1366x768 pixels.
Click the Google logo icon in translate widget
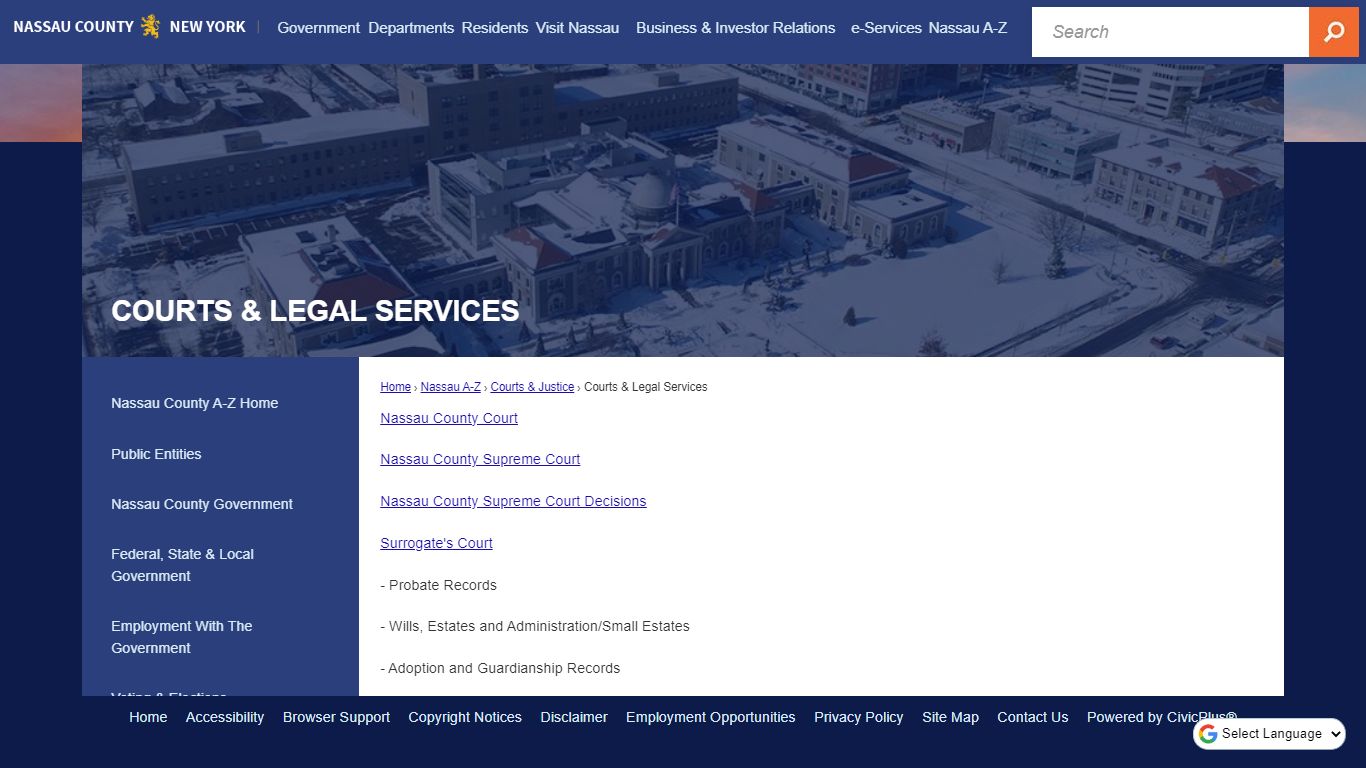point(1208,734)
